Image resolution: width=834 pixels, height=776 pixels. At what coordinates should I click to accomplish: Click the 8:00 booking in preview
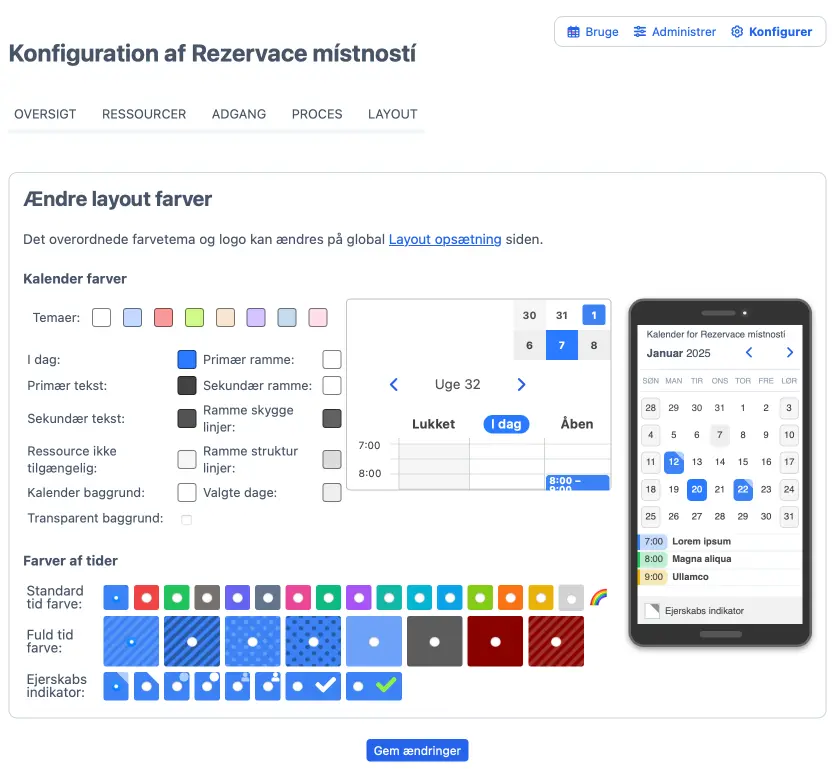tap(577, 482)
